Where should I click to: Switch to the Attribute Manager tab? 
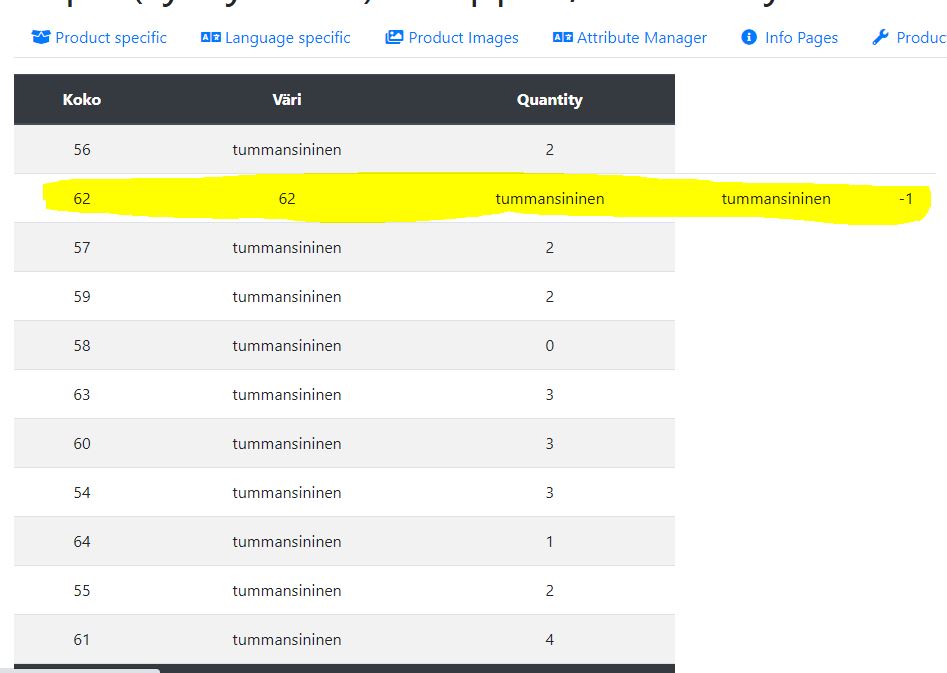[x=629, y=37]
